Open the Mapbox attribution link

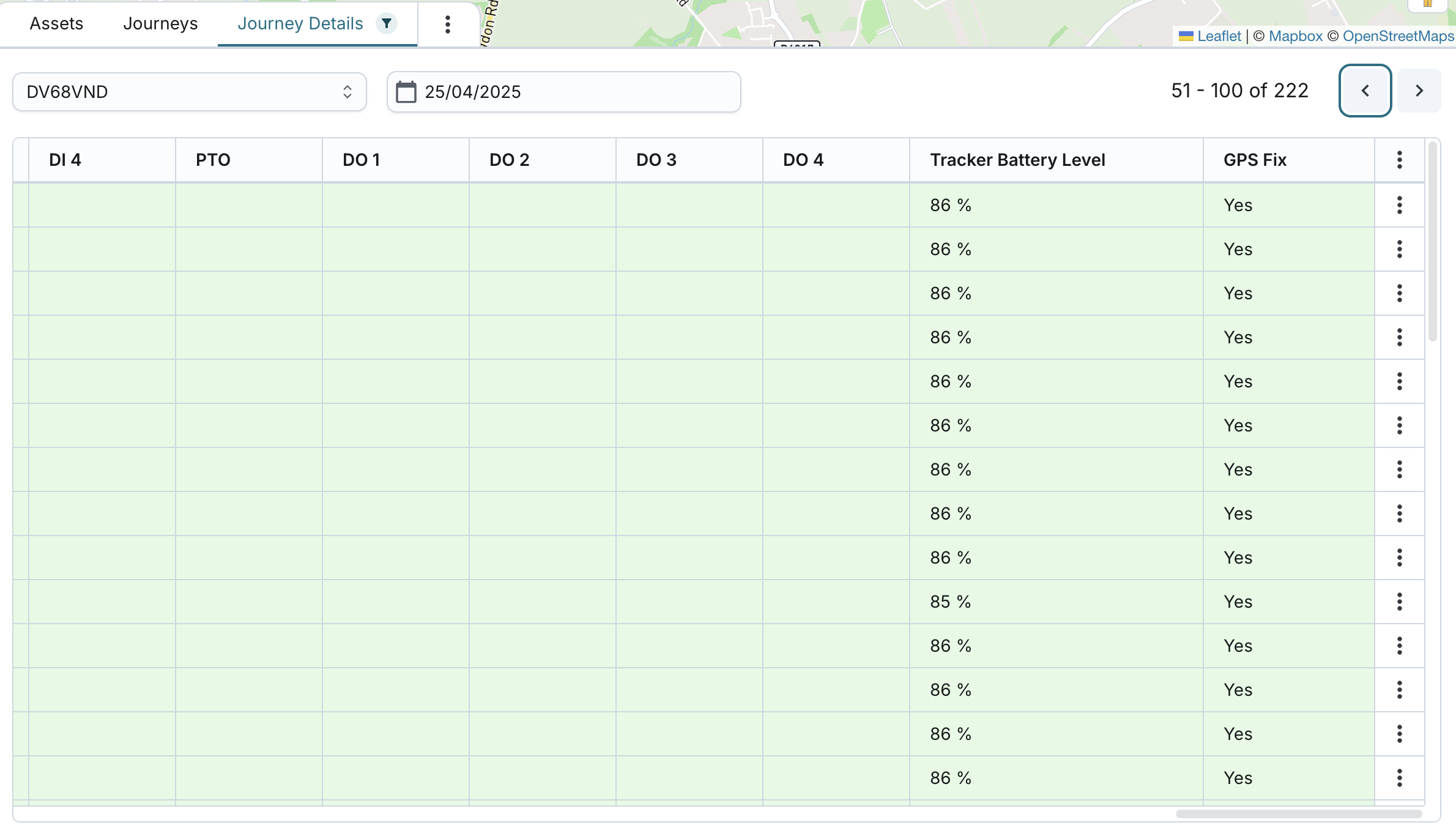[1295, 36]
